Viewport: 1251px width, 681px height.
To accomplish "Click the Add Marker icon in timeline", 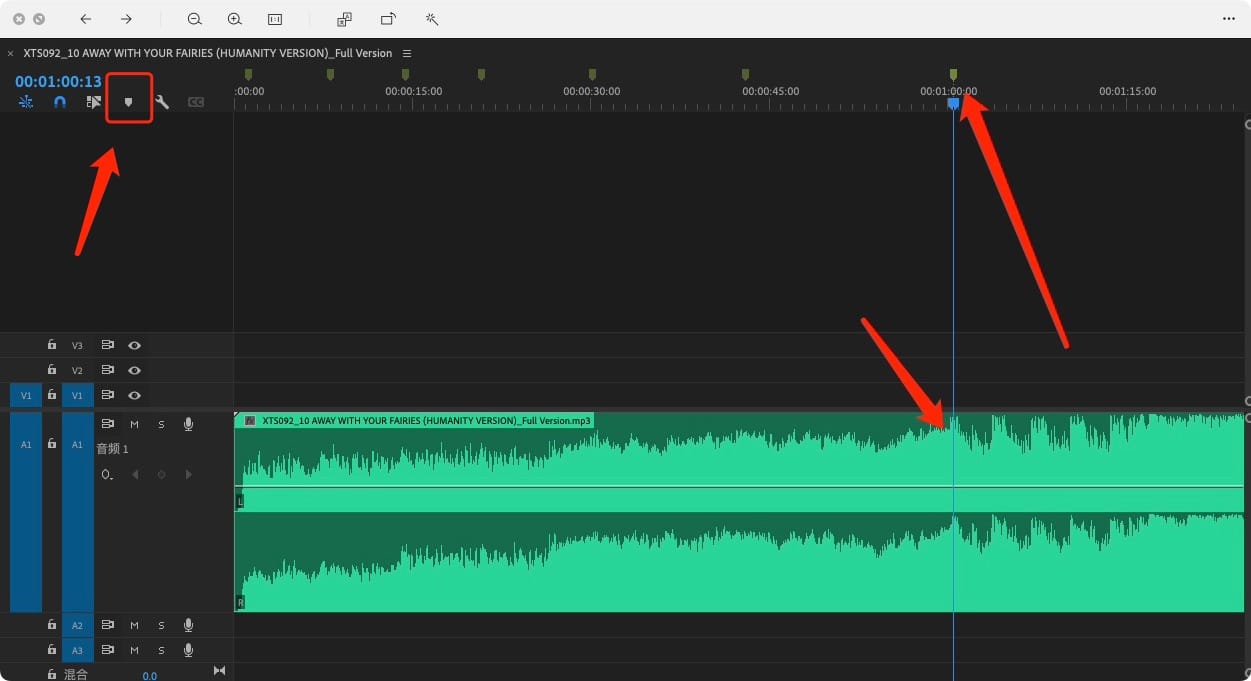I will click(128, 102).
